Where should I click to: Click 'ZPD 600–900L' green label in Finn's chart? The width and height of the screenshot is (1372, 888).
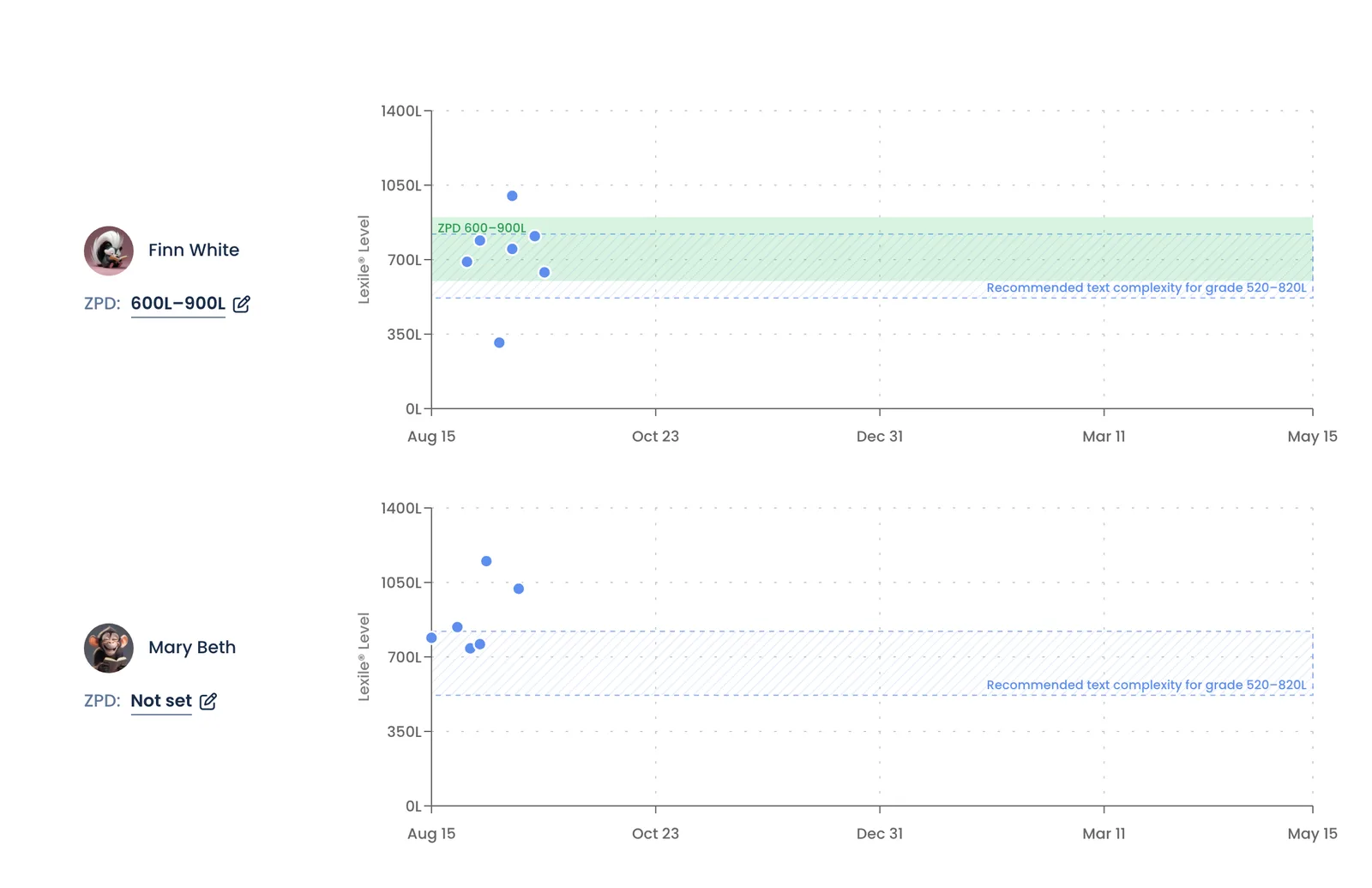click(482, 228)
